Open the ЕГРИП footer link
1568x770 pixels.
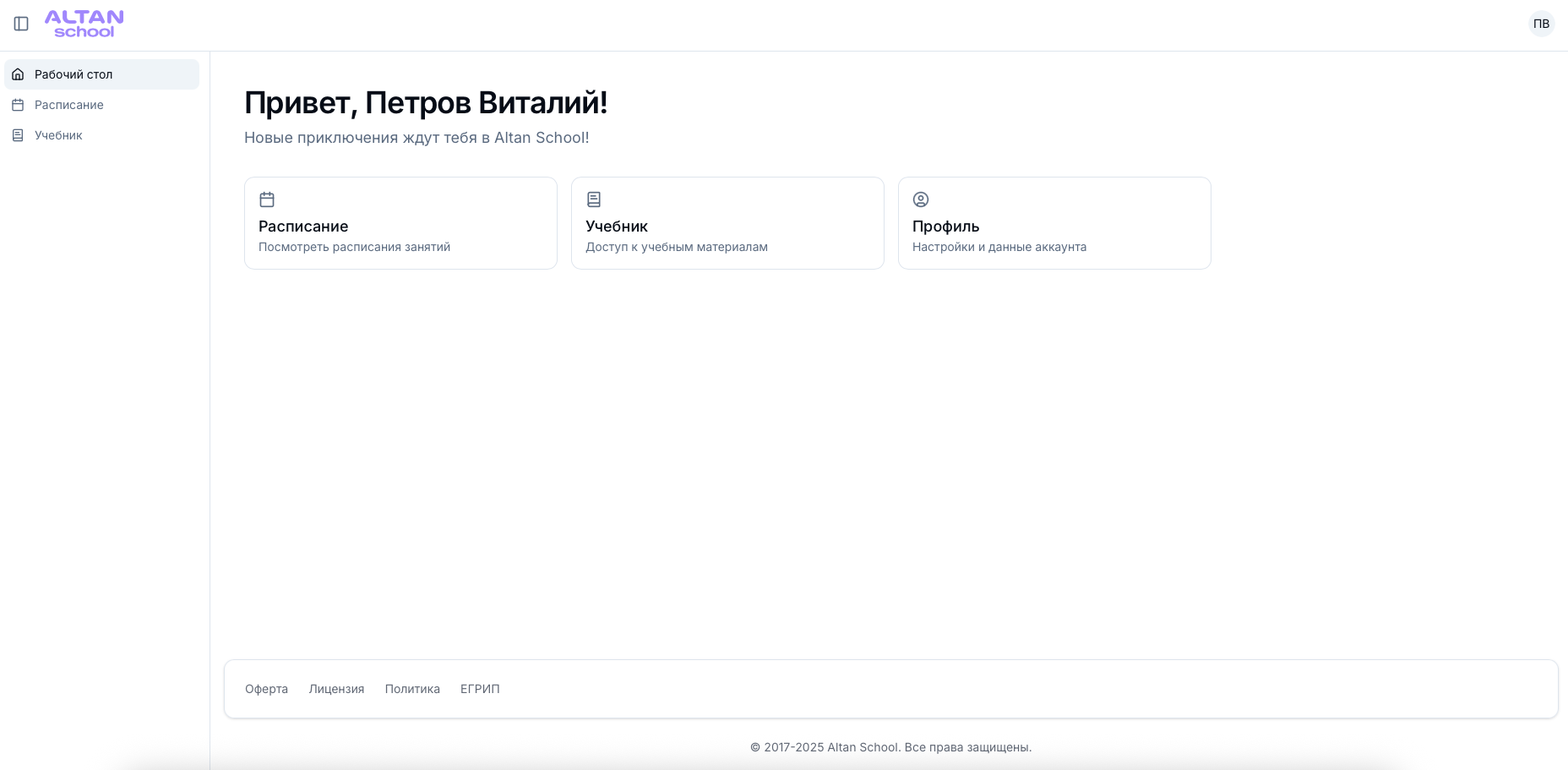[480, 689]
